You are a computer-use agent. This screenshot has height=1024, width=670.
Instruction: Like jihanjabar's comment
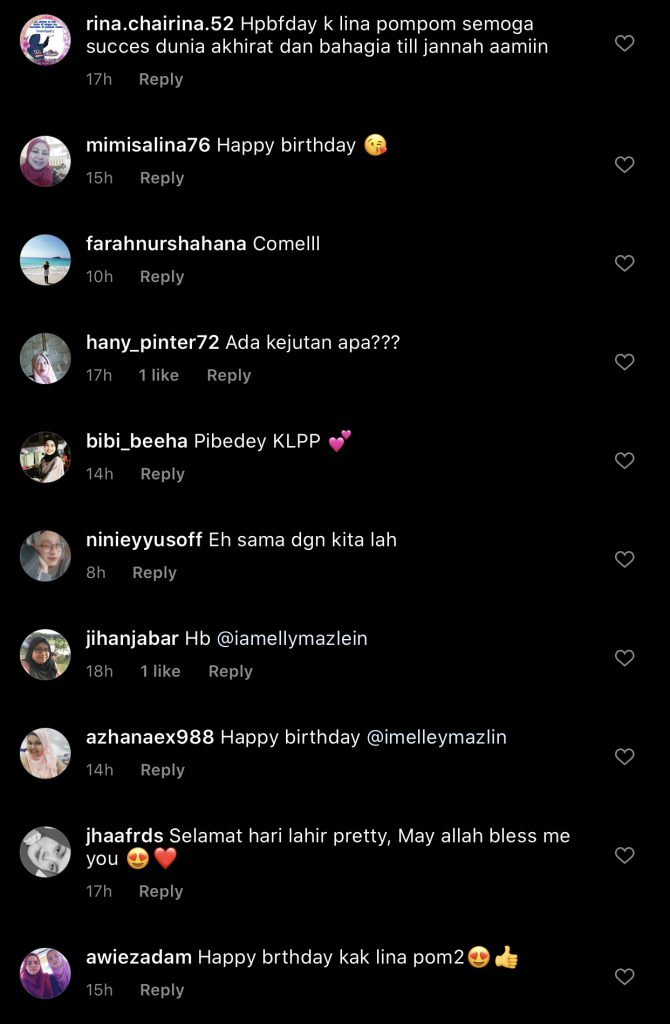(x=624, y=658)
